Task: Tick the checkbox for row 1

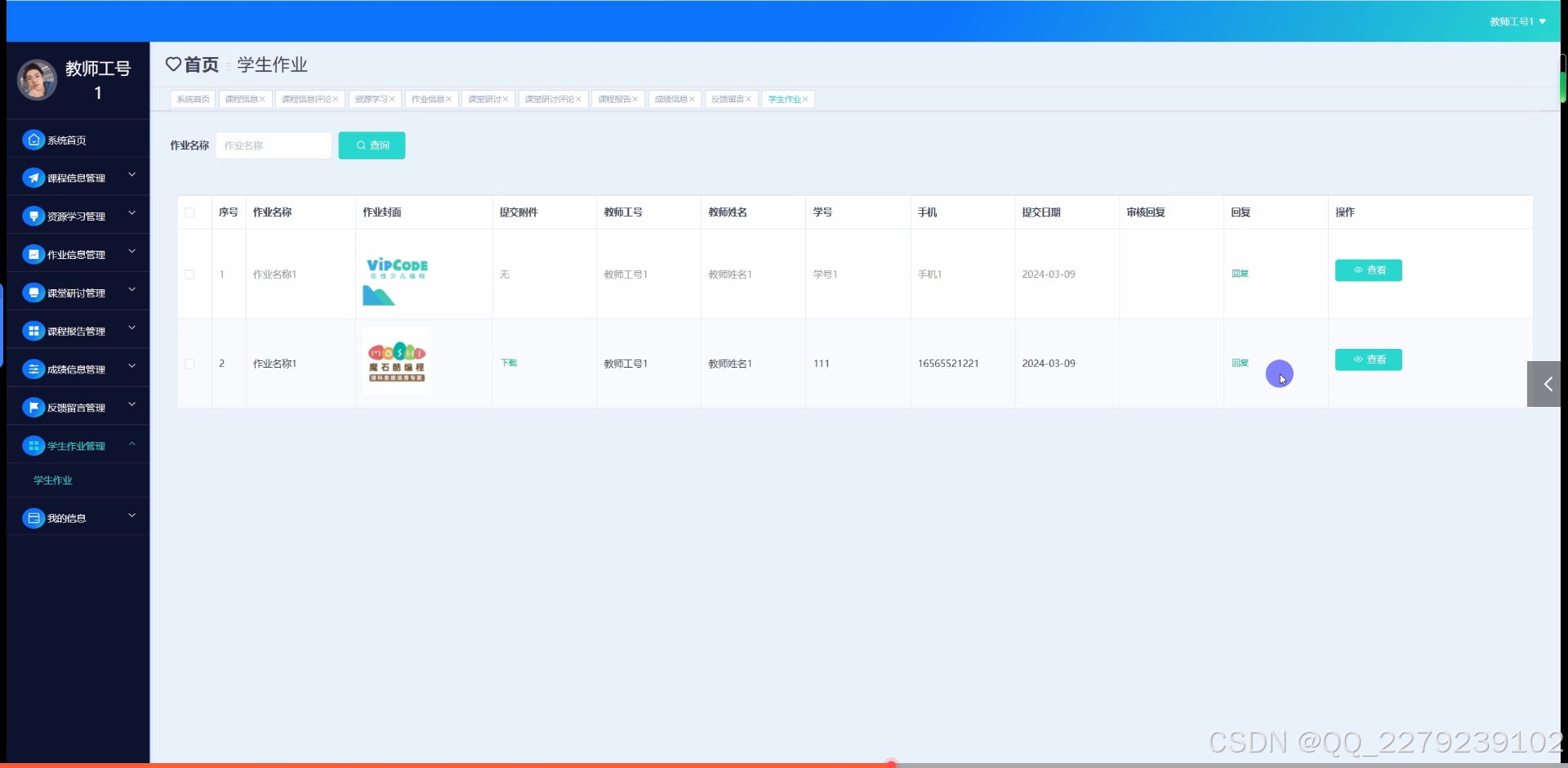Action: [x=189, y=275]
